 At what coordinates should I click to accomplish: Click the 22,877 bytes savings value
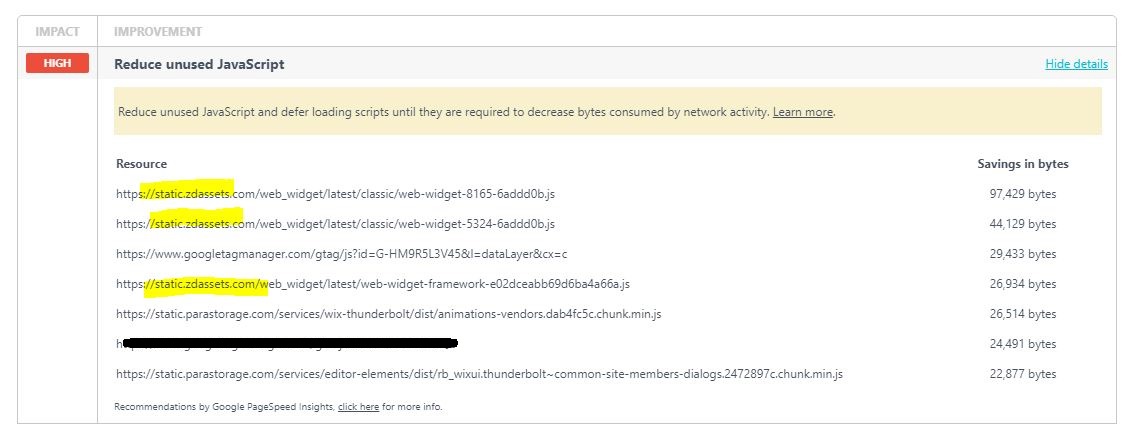[x=1021, y=374]
